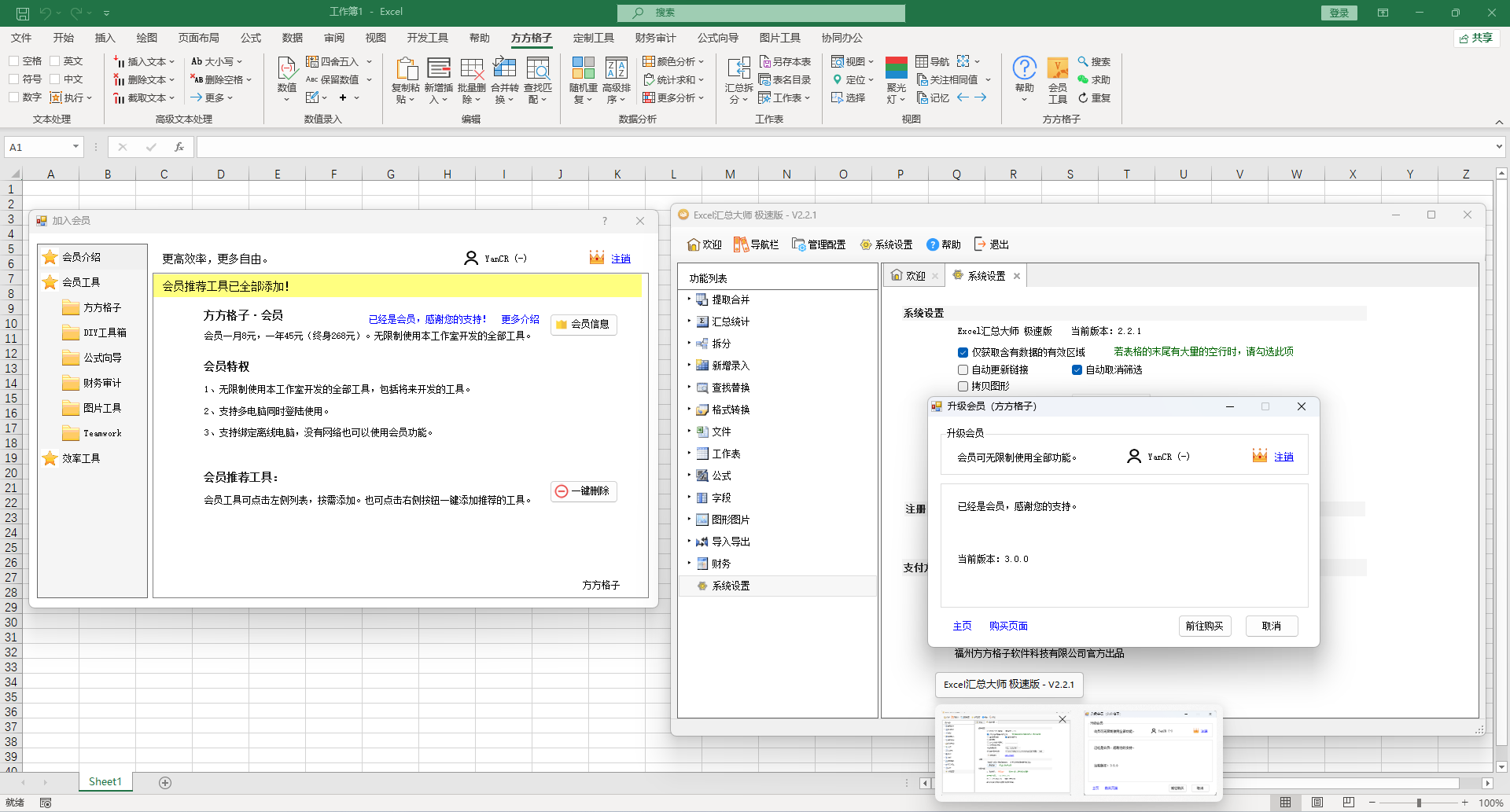Viewport: 1510px width, 812px height.
Task: Open the 合并转换 tool in the ribbon
Action: 505,80
